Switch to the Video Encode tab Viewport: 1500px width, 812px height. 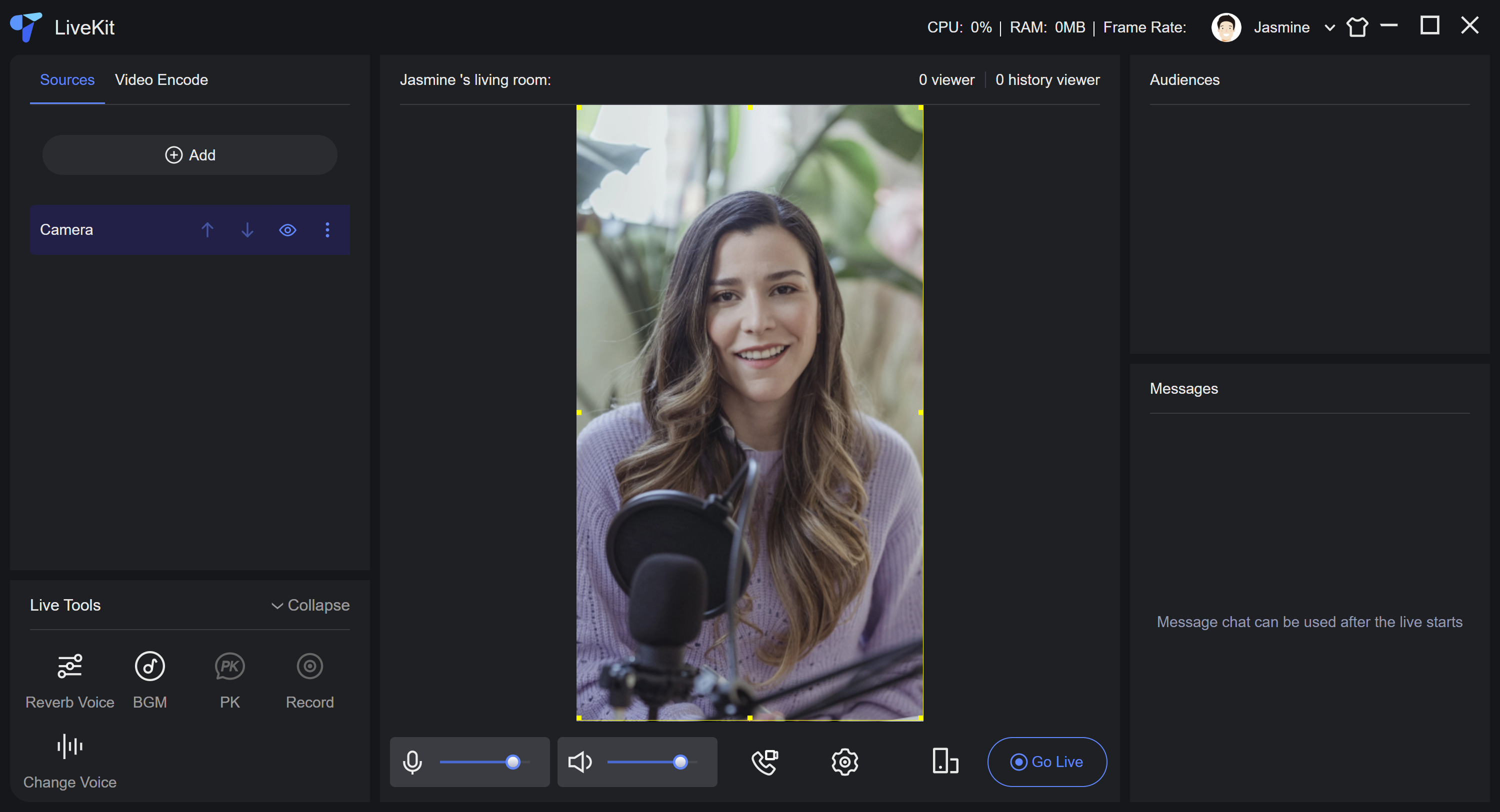click(x=161, y=80)
